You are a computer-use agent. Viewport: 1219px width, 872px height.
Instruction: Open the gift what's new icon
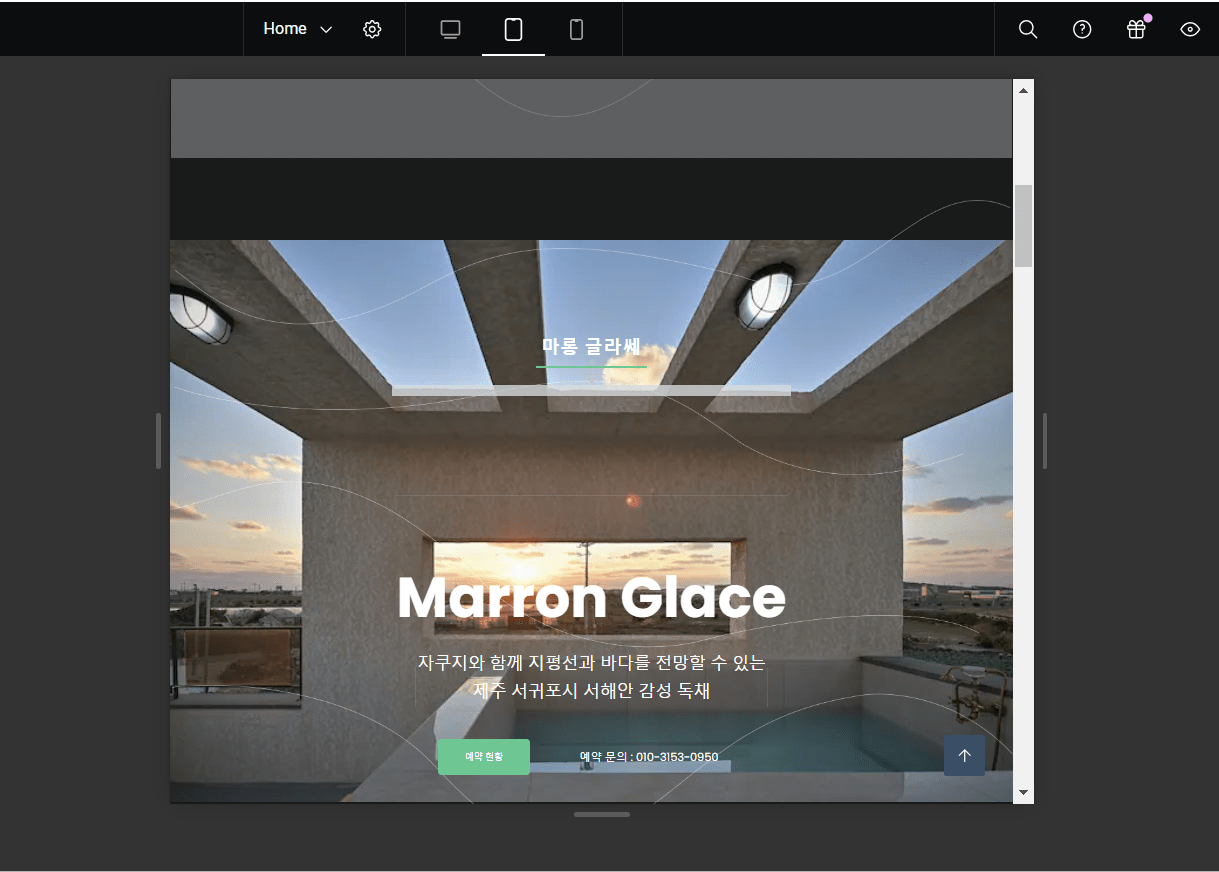(1135, 29)
